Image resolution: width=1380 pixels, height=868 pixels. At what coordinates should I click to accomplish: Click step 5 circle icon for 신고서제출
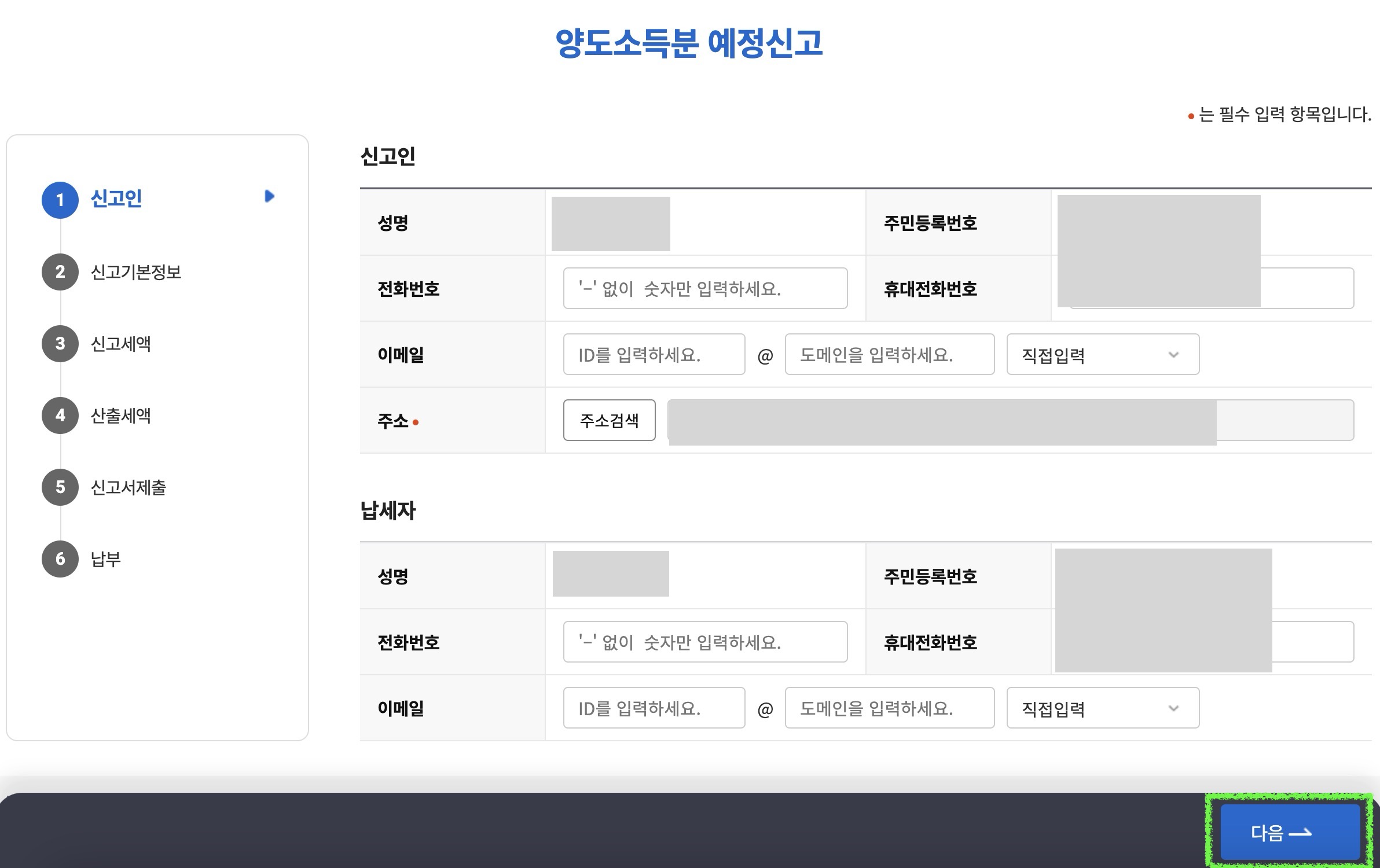tap(60, 487)
